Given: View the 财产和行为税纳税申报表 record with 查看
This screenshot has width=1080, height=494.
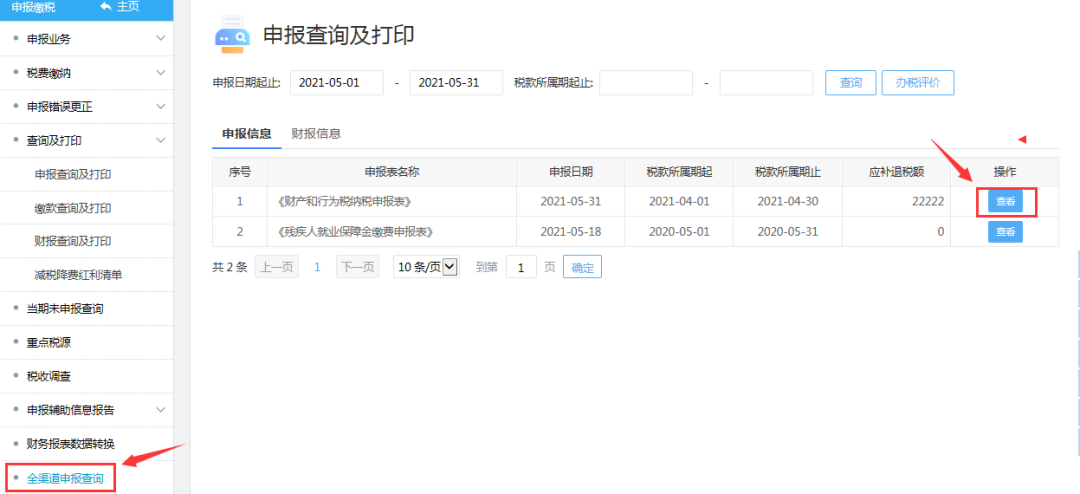Looking at the screenshot, I should pyautogui.click(x=1006, y=202).
